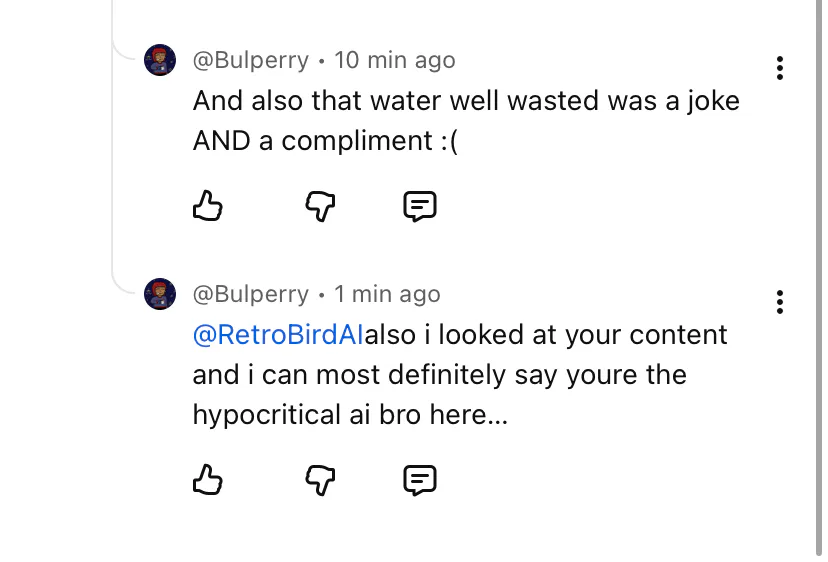Image resolution: width=828 pixels, height=562 pixels.
Task: Click the 'hypocritical ai bro here...' text line
Action: pyautogui.click(x=350, y=415)
